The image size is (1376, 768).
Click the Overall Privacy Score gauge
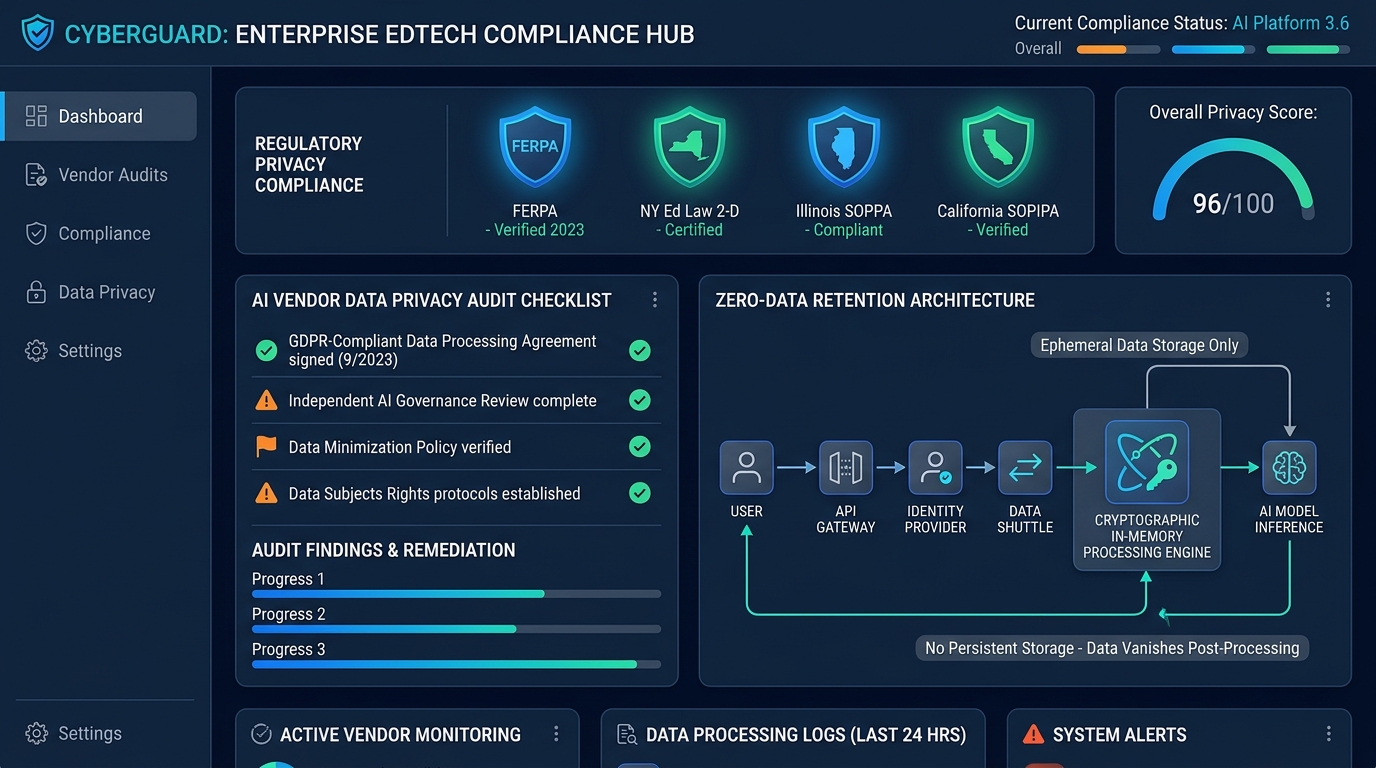click(x=1233, y=180)
